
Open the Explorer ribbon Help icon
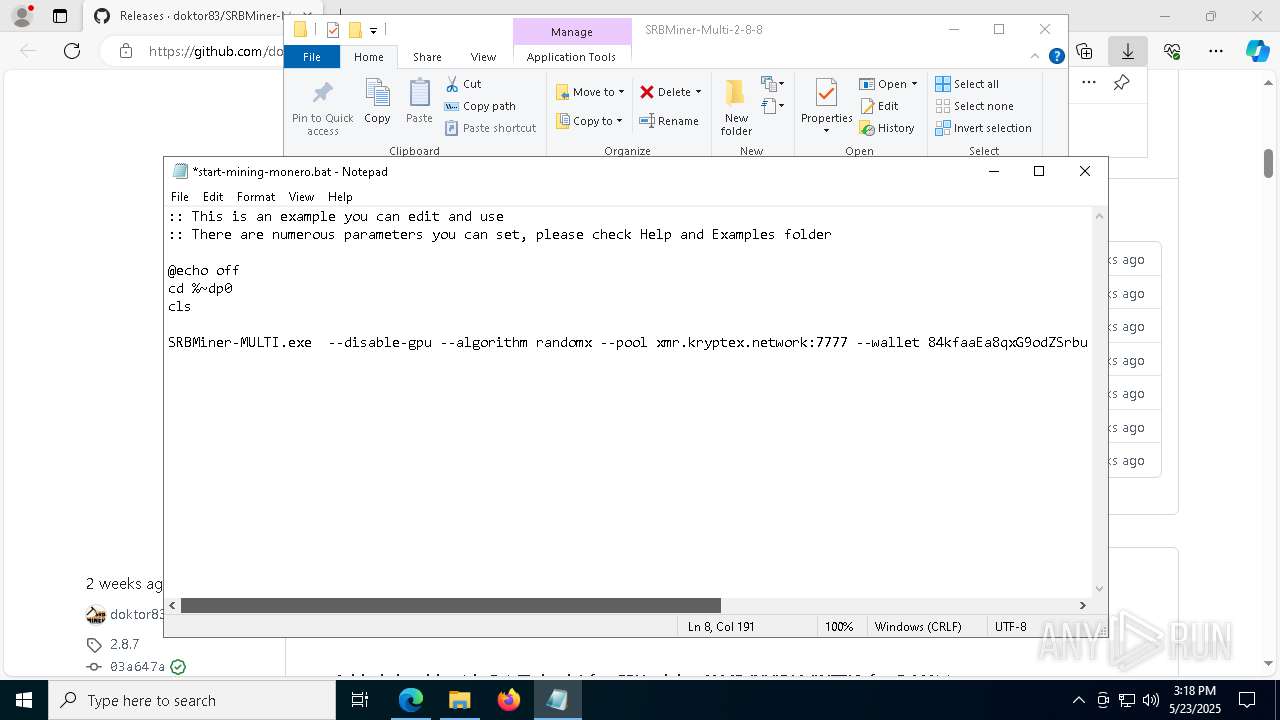[x=1056, y=57]
